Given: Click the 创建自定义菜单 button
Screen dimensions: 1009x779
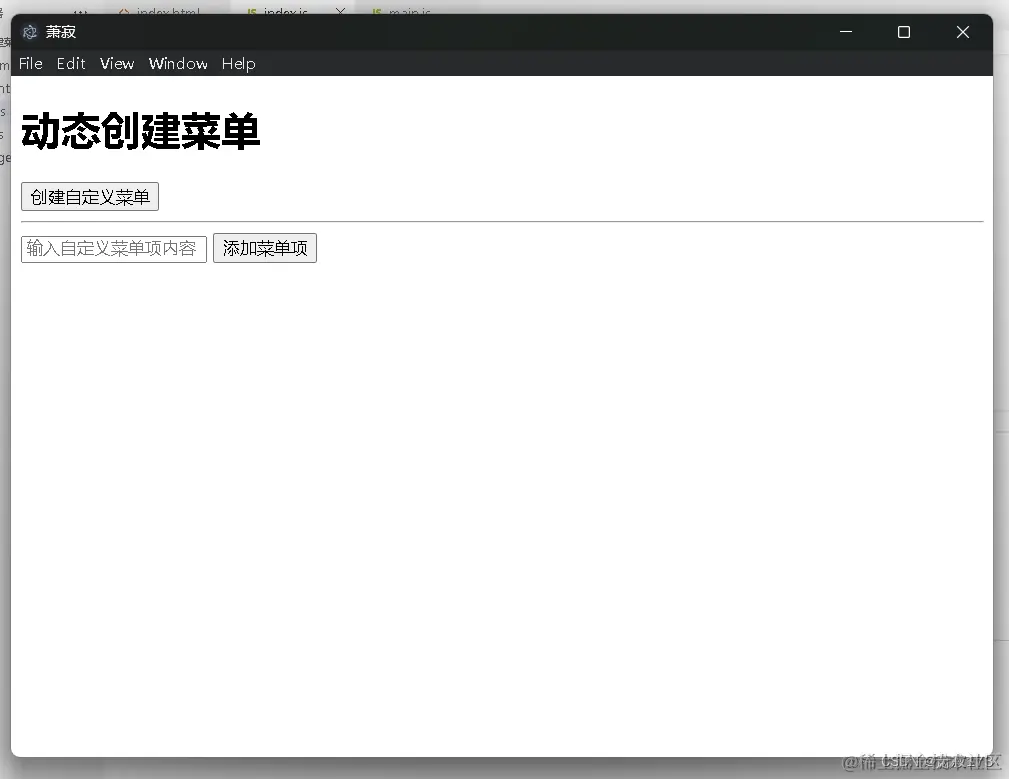Looking at the screenshot, I should pos(89,196).
